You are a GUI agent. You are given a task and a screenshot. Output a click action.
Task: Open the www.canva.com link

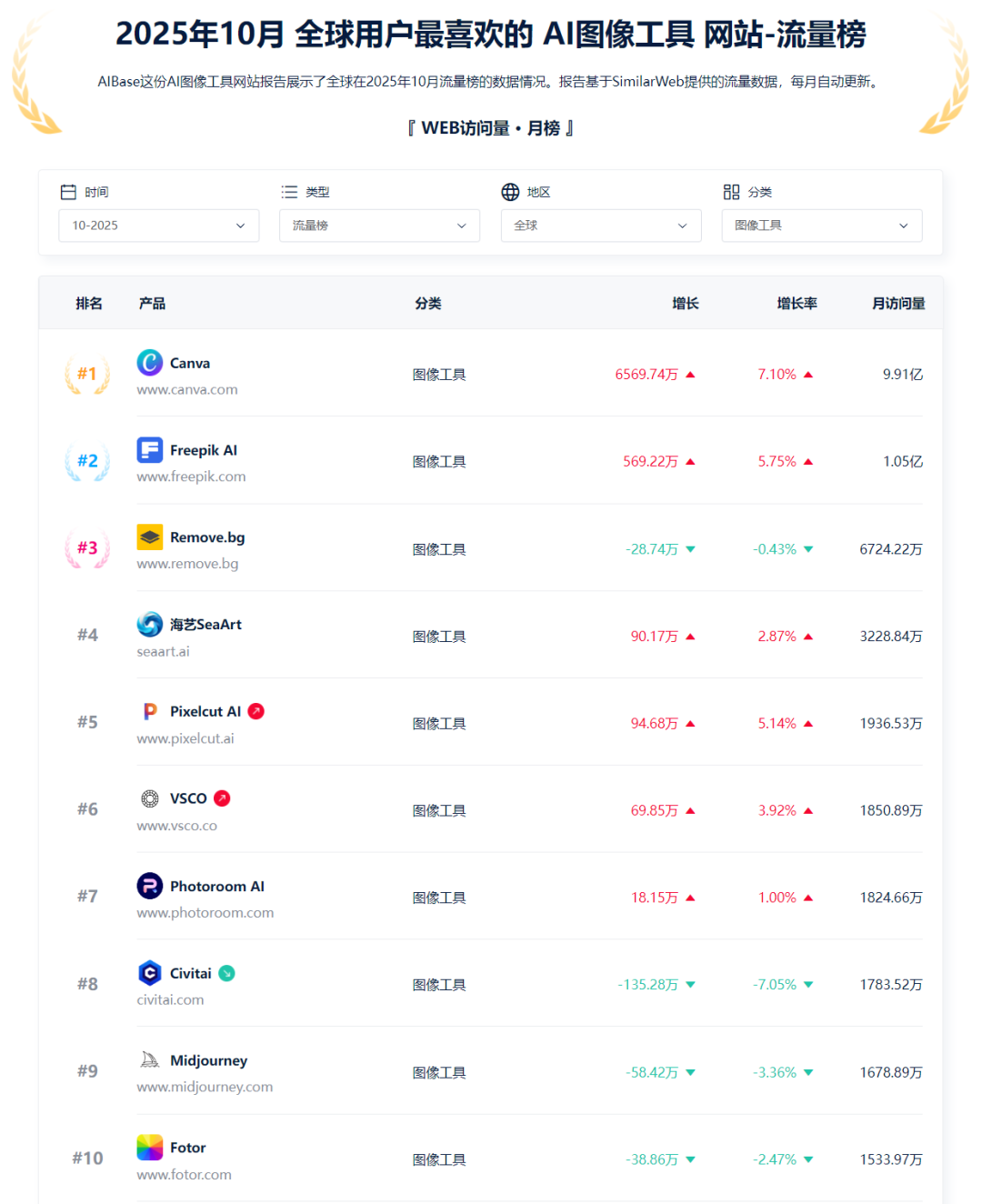point(187,389)
